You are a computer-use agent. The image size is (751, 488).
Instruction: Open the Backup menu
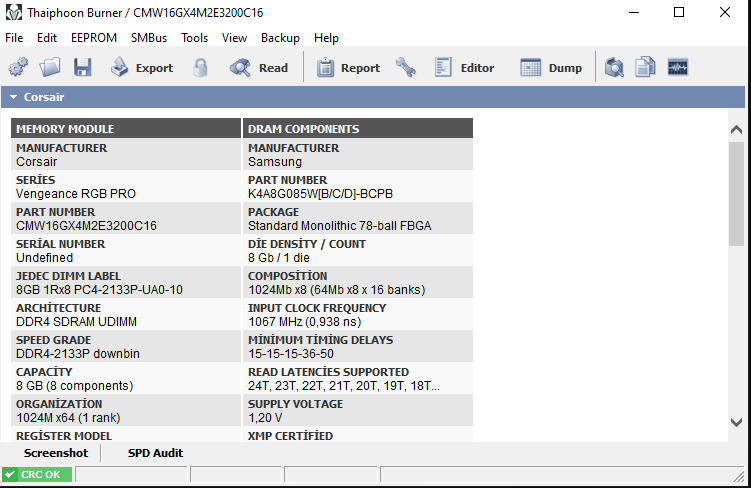280,38
